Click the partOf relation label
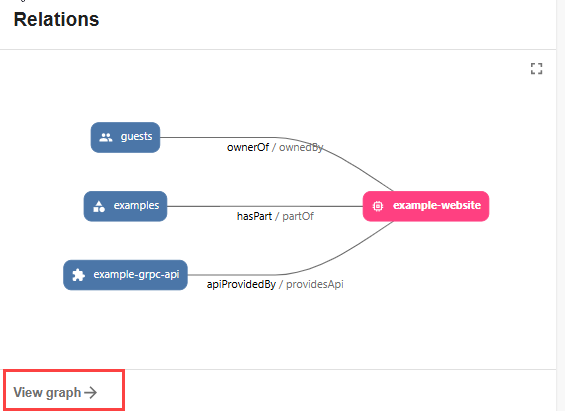 [298, 216]
